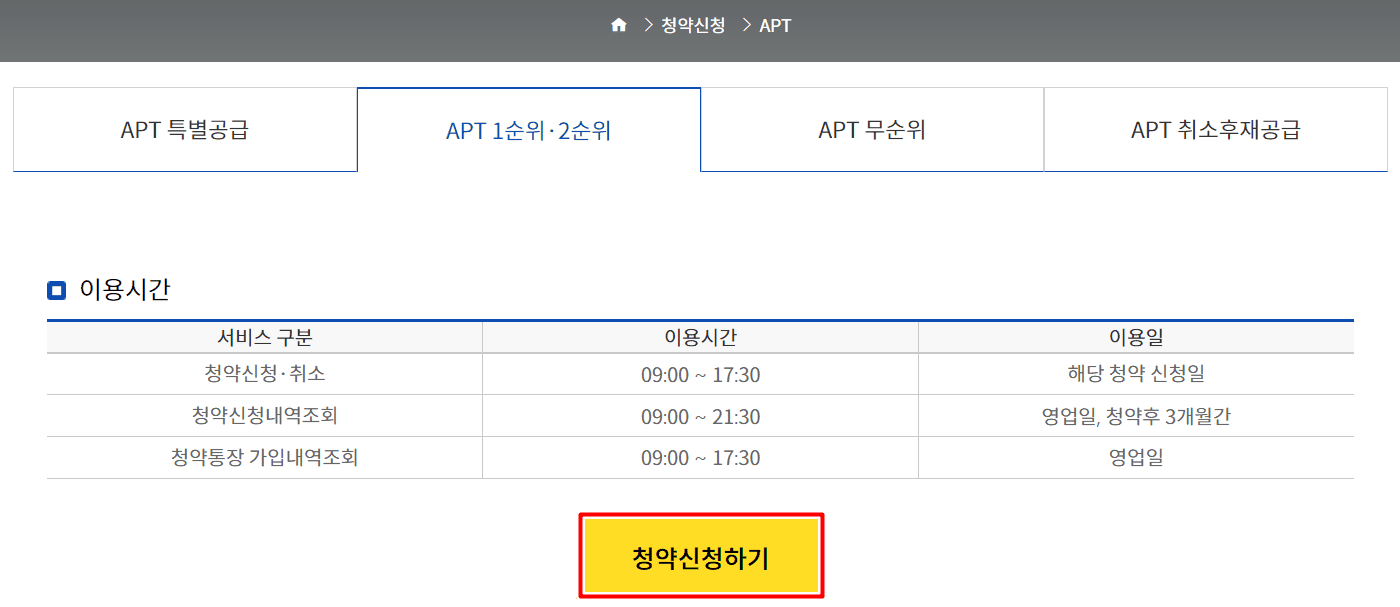Click the 이용시간 column header in table
Screen dimensions: 1400x607
(701, 338)
